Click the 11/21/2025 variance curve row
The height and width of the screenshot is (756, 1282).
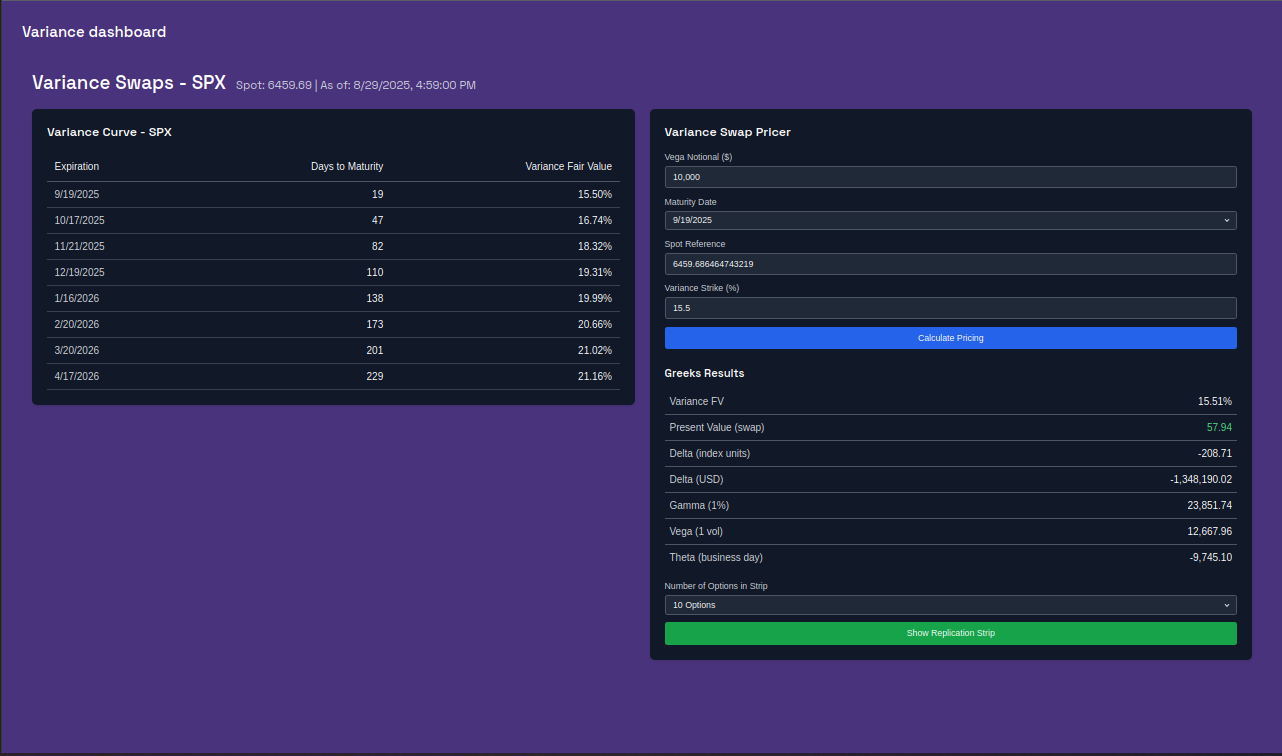333,246
